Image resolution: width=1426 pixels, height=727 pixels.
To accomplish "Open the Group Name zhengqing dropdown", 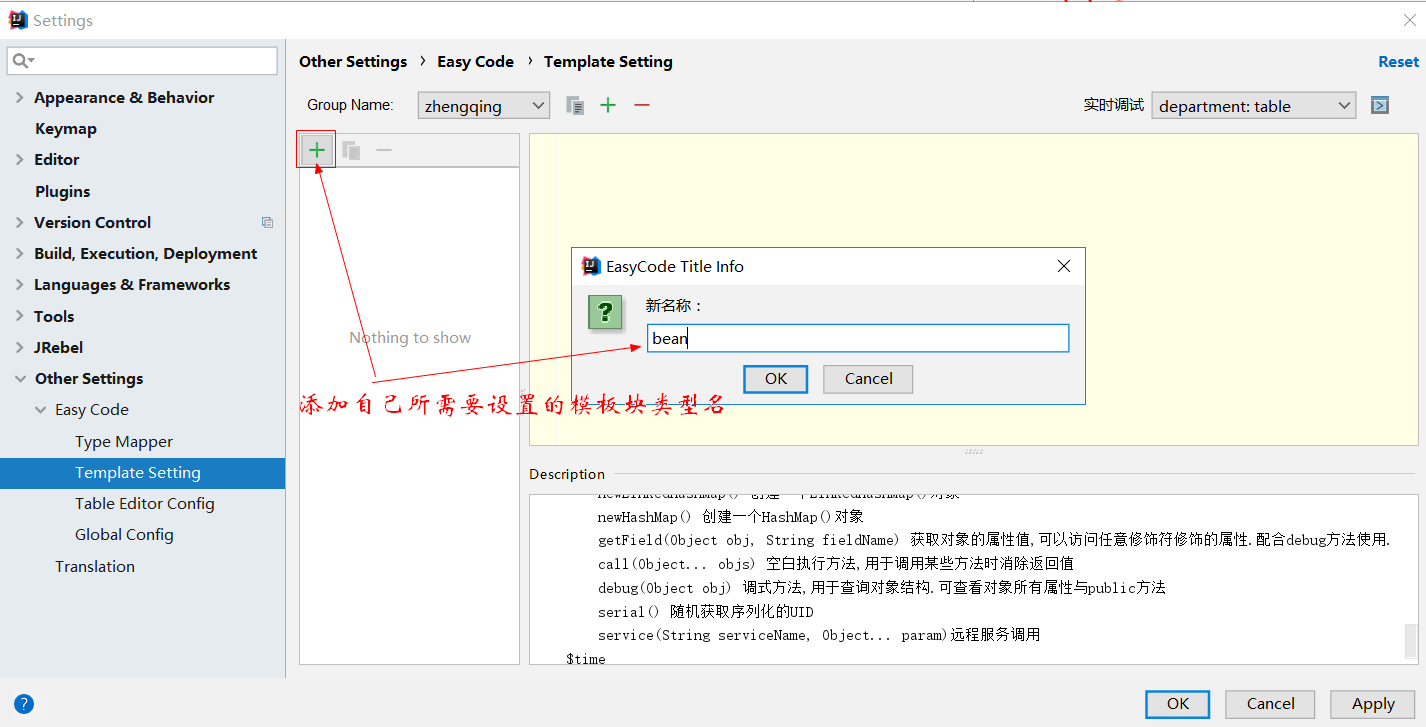I will 484,106.
